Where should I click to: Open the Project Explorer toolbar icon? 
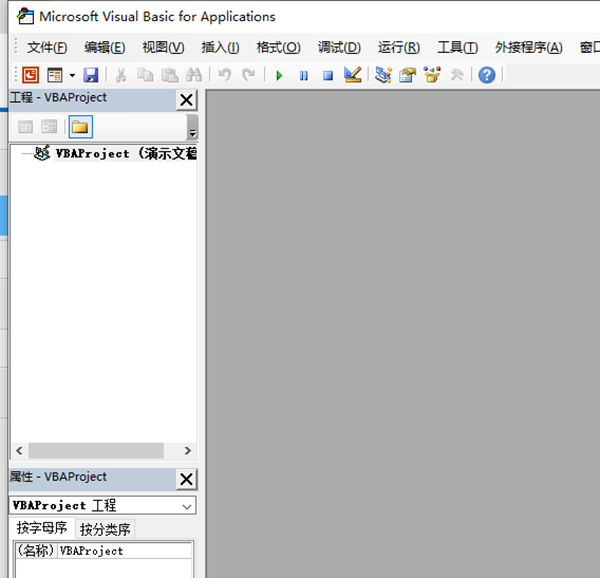tap(383, 75)
